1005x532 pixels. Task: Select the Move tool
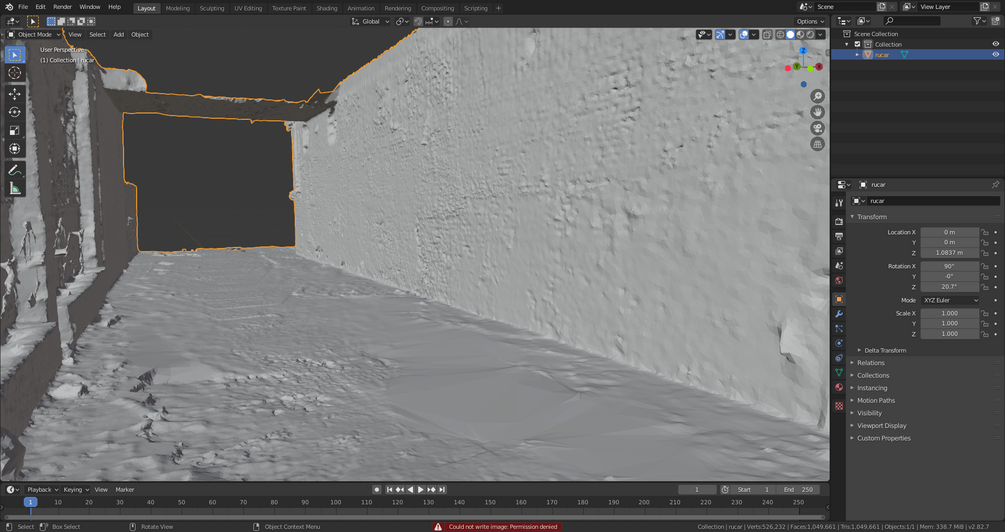(14, 94)
